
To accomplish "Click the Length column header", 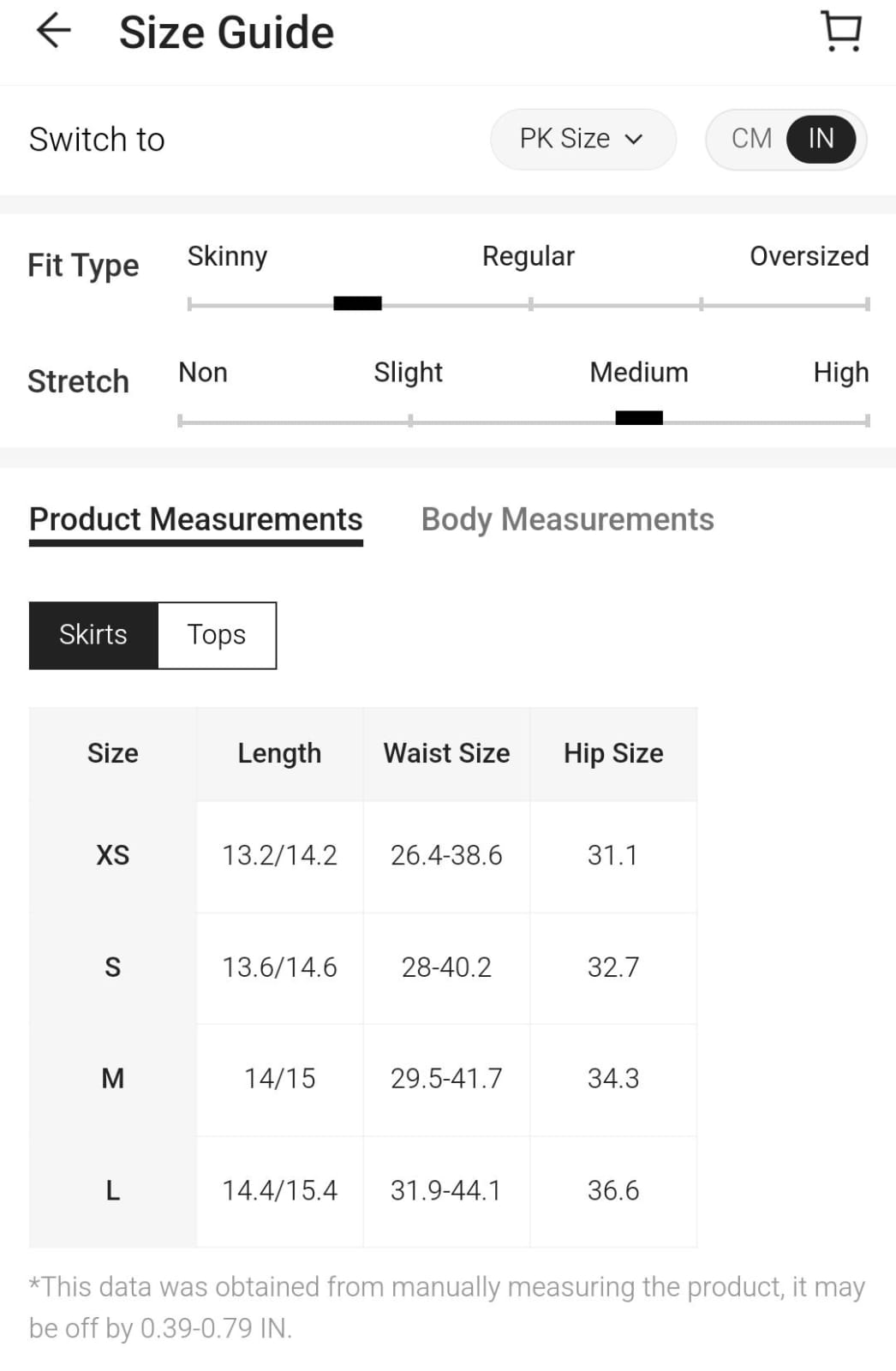I will click(279, 753).
